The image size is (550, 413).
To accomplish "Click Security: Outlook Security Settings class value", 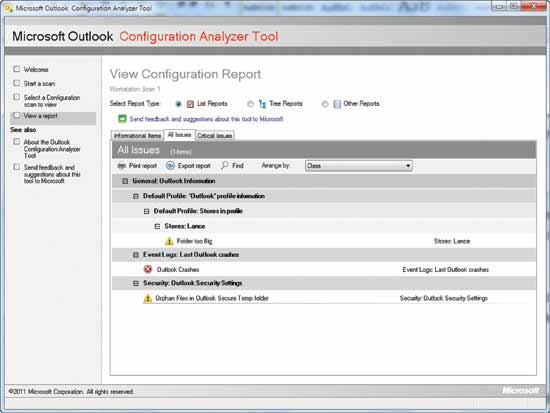I will [x=443, y=298].
